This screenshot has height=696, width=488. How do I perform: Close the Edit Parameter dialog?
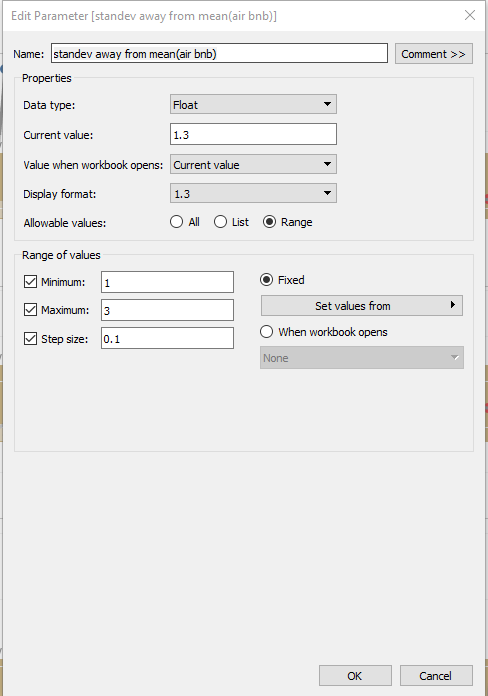tap(470, 16)
